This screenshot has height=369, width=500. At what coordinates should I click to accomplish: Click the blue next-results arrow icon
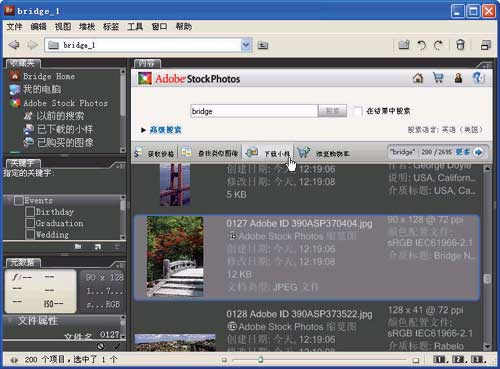[479, 152]
